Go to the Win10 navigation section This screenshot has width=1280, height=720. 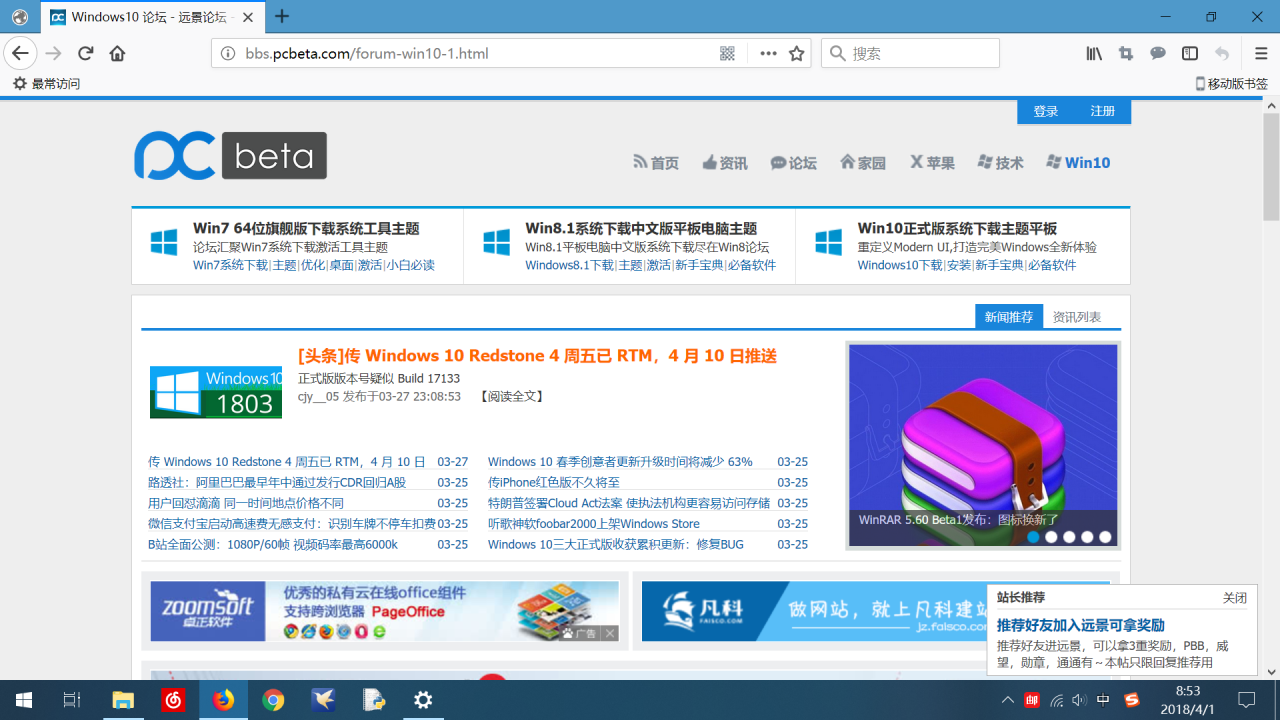(1078, 163)
